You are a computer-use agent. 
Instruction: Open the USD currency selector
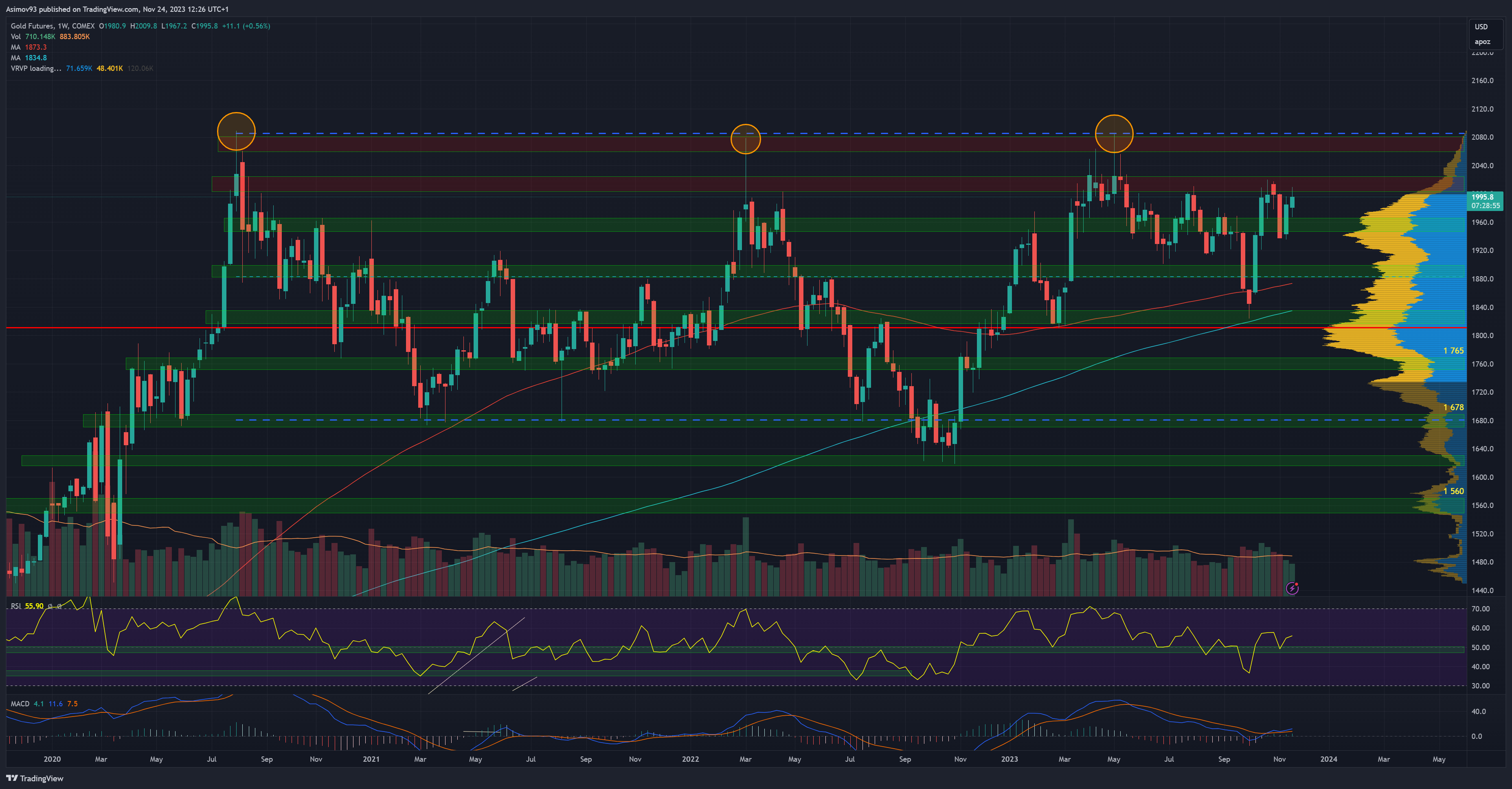tap(1481, 26)
